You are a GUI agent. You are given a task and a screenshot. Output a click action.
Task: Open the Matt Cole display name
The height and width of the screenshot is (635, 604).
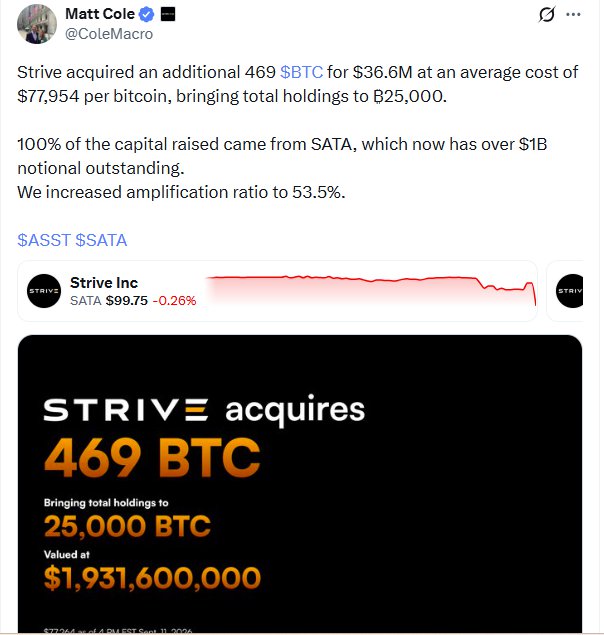tap(100, 14)
